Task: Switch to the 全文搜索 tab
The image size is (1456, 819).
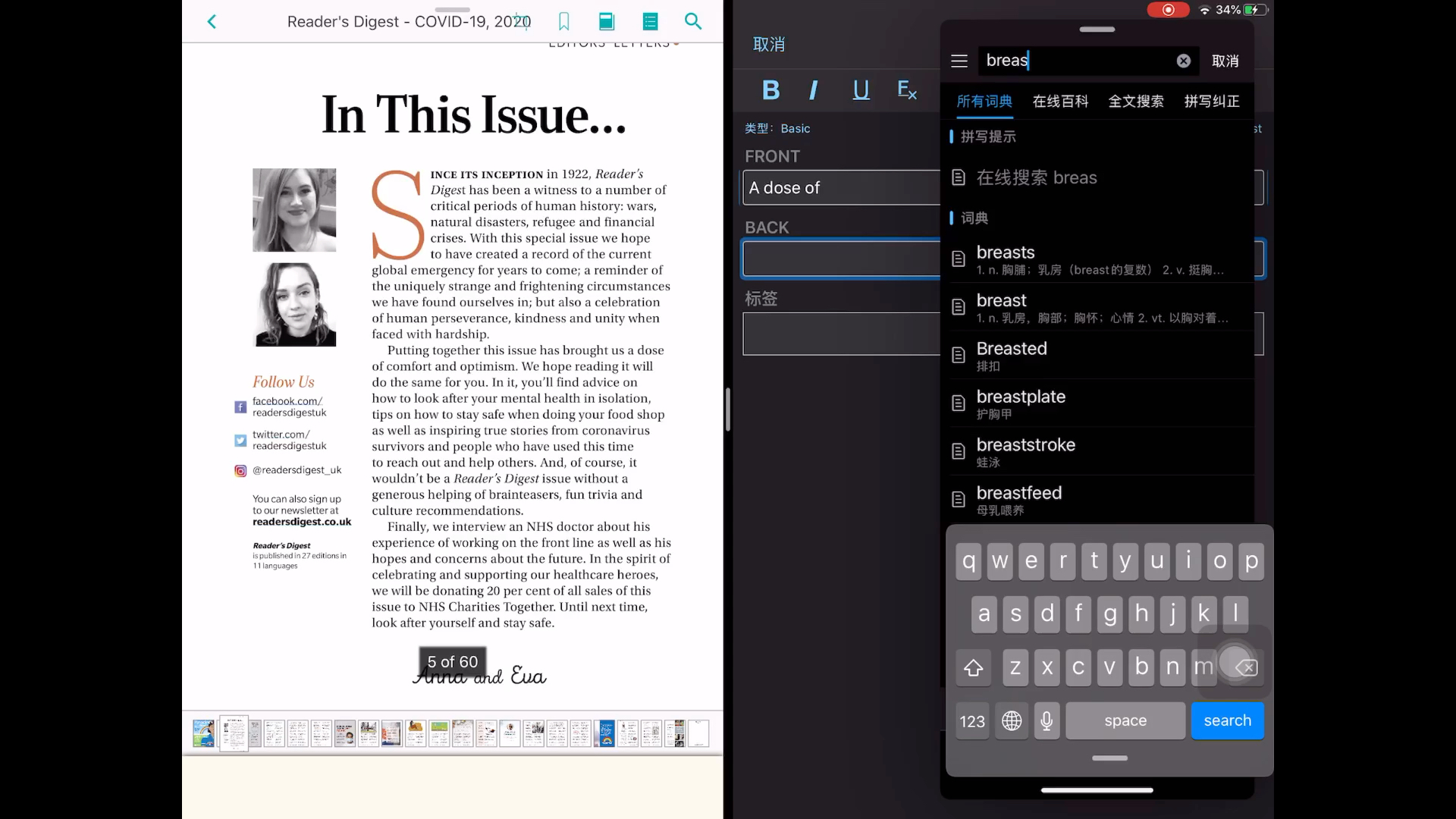Action: (1135, 101)
